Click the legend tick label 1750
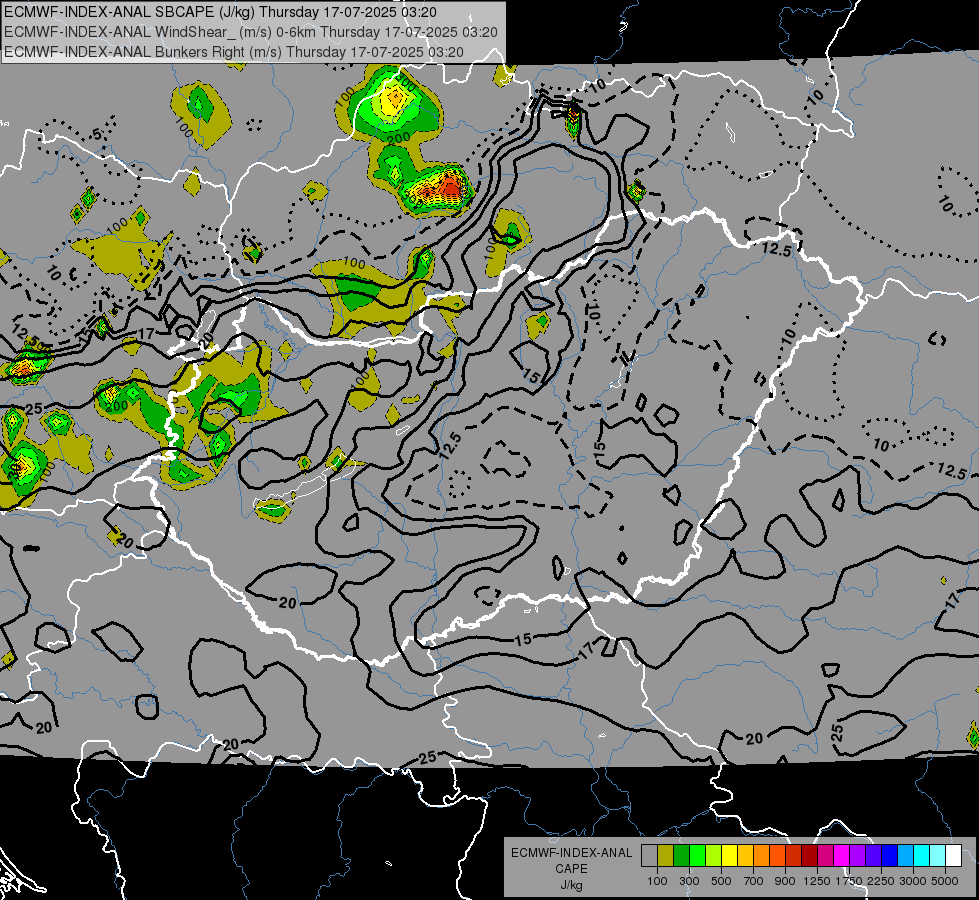979x900 pixels. tap(849, 881)
